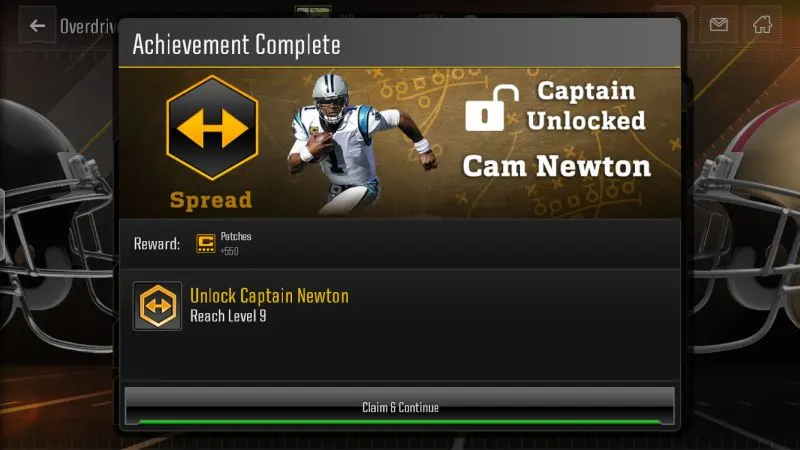Select the Patches reward icon
Screen dimensions: 800x450
[x=206, y=243]
